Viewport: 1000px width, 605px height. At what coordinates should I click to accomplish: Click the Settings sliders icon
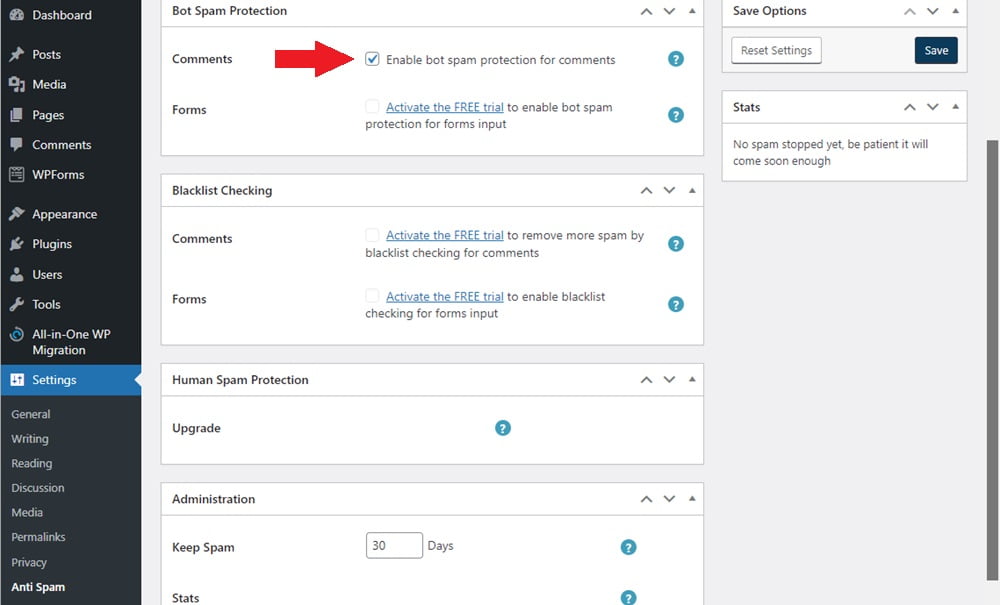point(17,379)
